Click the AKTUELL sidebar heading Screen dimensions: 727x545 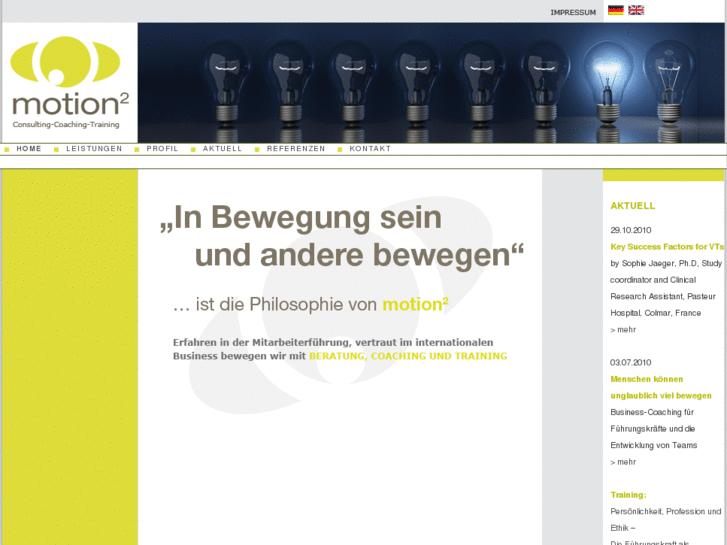(632, 206)
